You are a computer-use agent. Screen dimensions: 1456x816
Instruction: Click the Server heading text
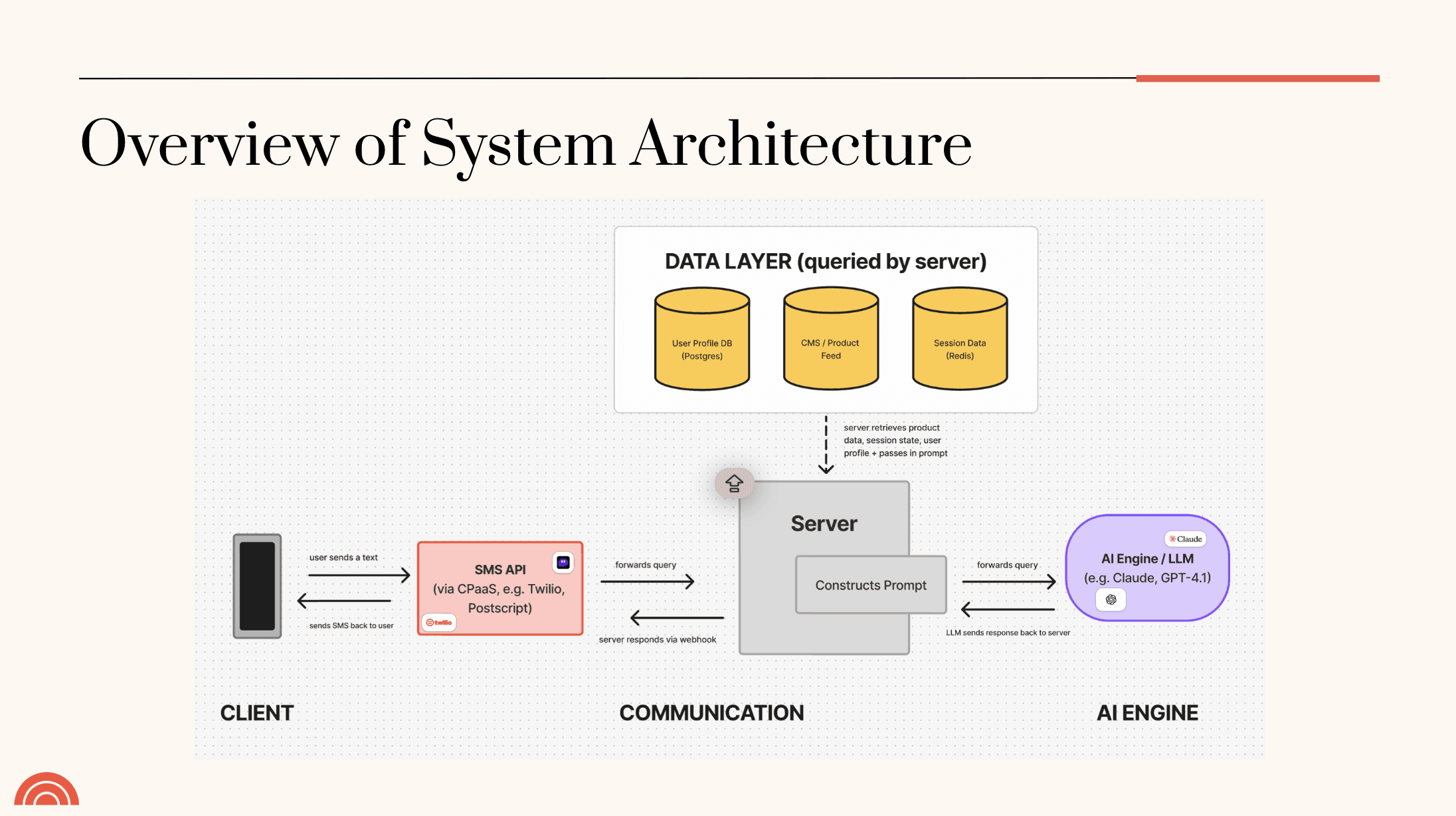824,524
